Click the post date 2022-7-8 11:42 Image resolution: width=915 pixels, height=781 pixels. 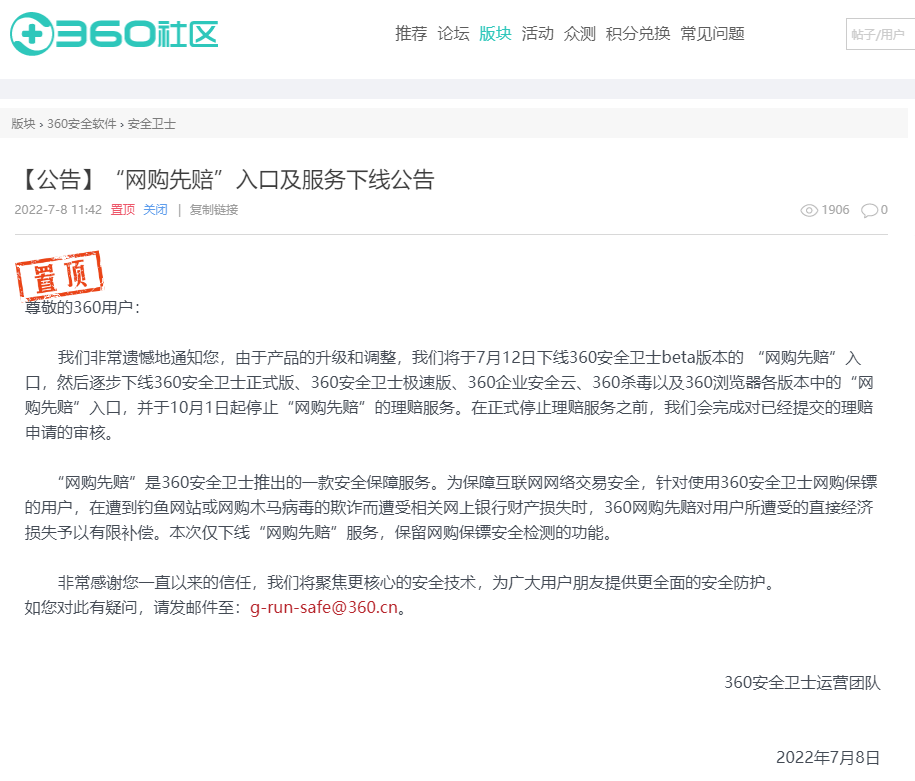(x=58, y=210)
